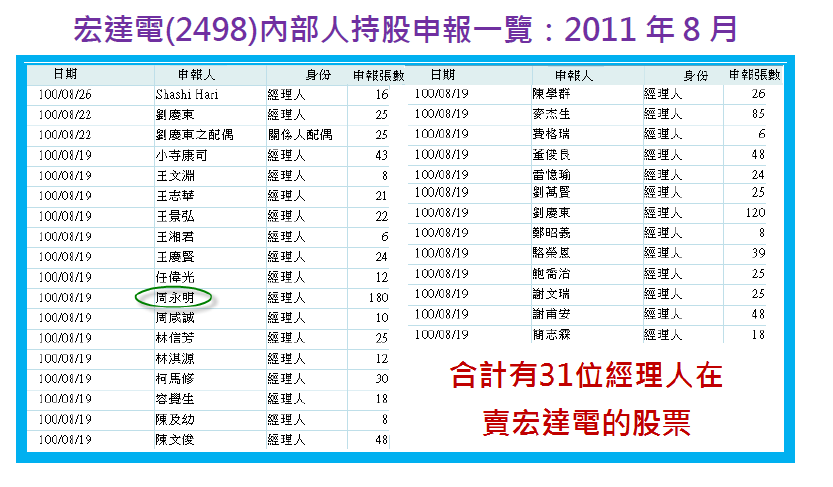This screenshot has height=487, width=833.
Task: Click the 林淇源 name cell
Action: point(175,359)
